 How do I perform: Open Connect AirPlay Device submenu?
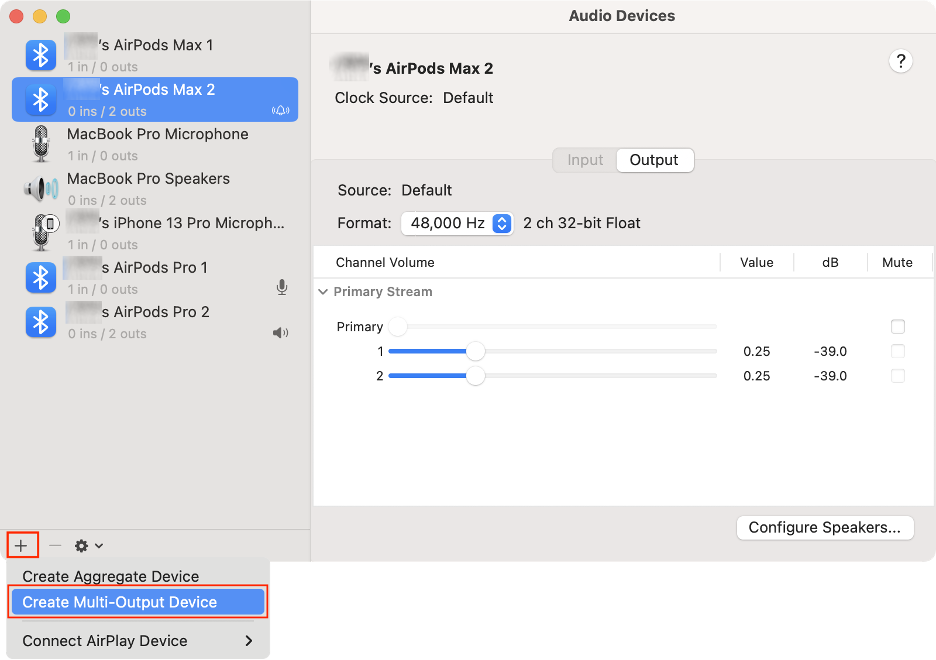138,641
